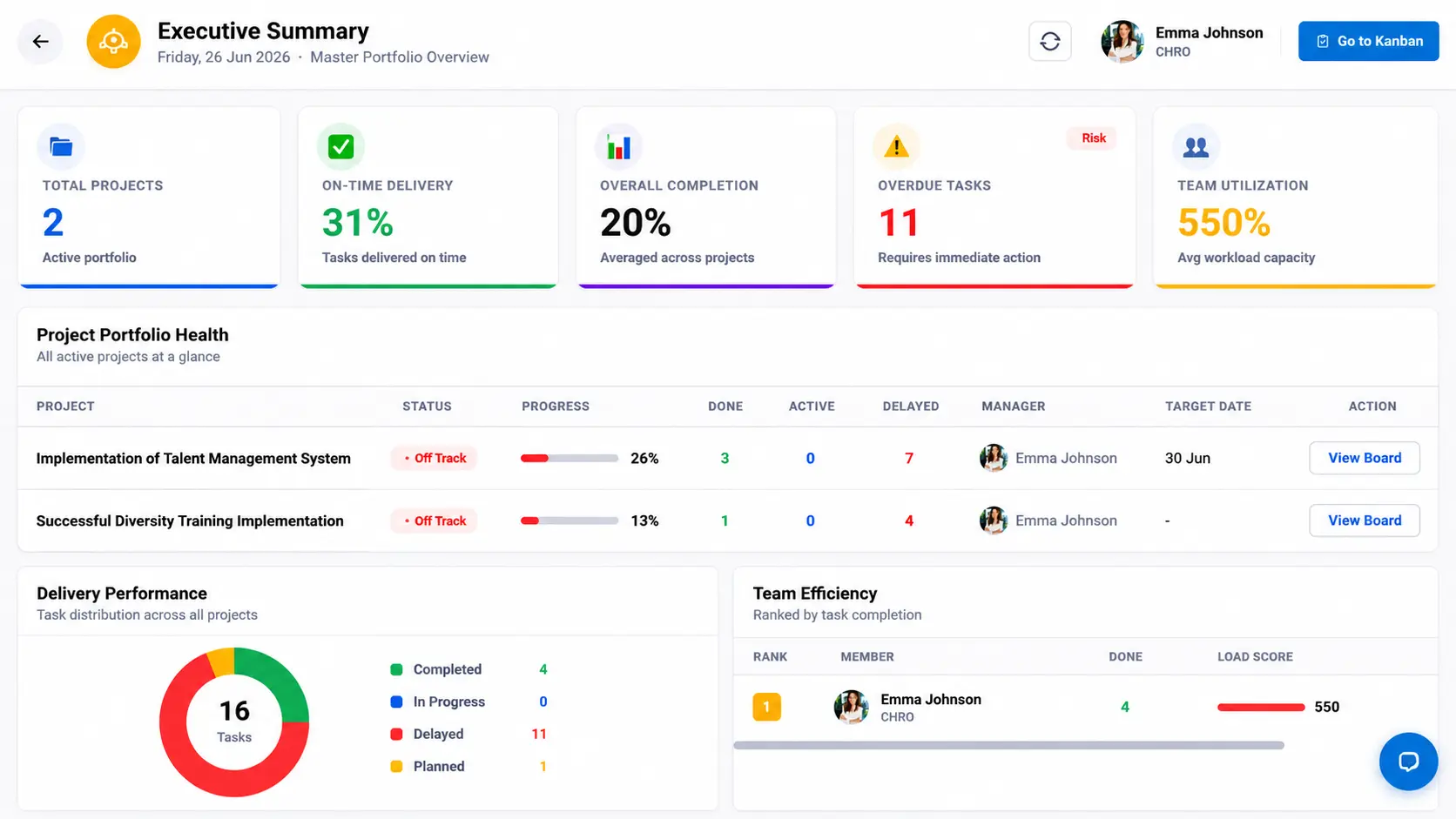Screen dimensions: 1456x819
Task: Click Emma Johnson's avatar in Team Efficiency
Action: click(x=851, y=707)
